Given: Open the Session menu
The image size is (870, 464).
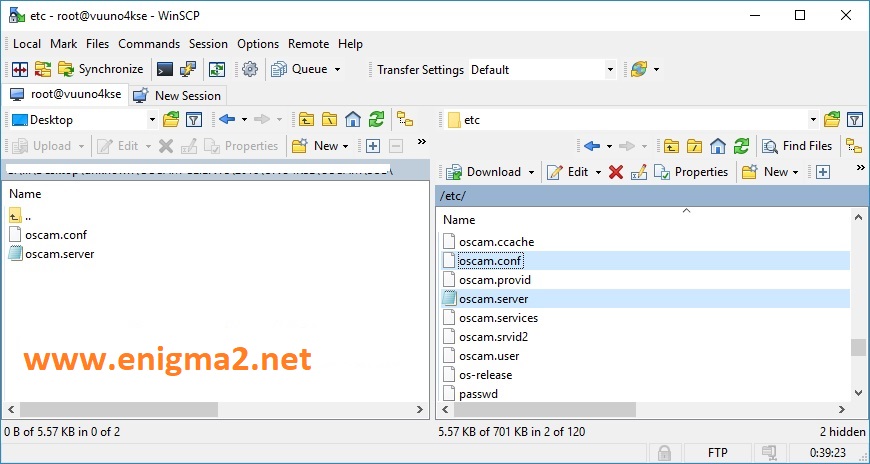Looking at the screenshot, I should 208,44.
